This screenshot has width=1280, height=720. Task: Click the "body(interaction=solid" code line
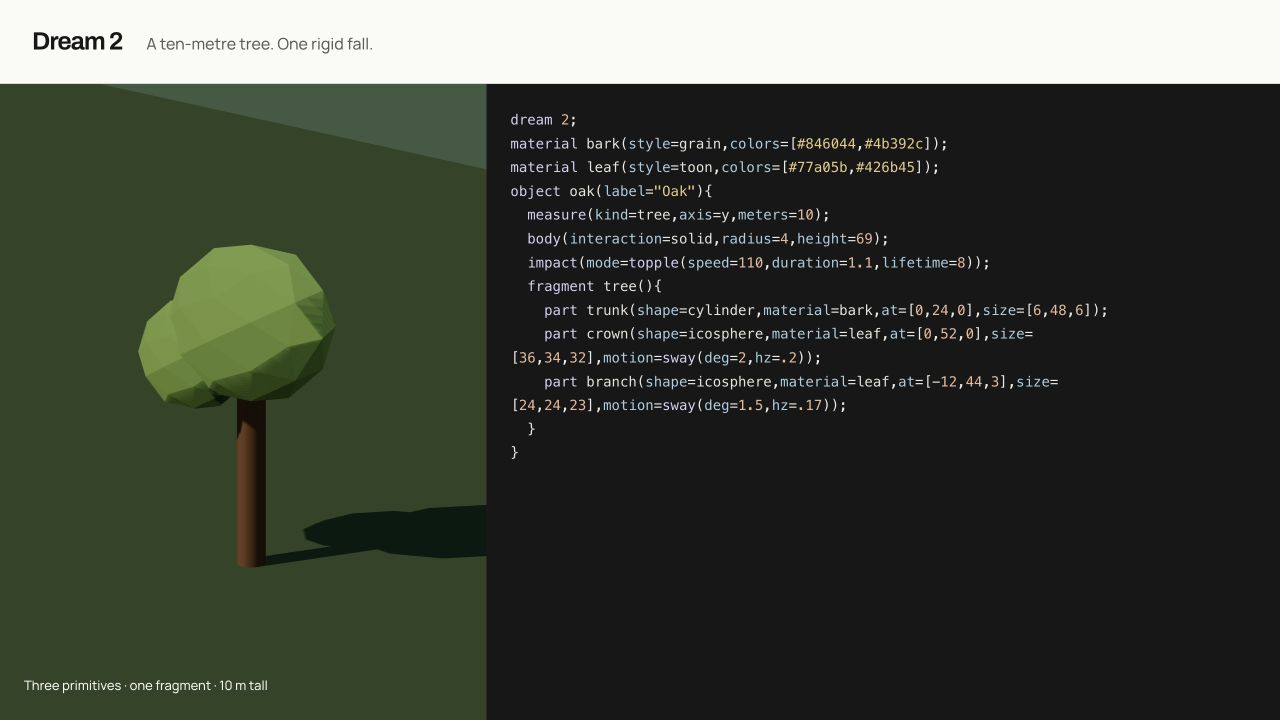click(708, 239)
